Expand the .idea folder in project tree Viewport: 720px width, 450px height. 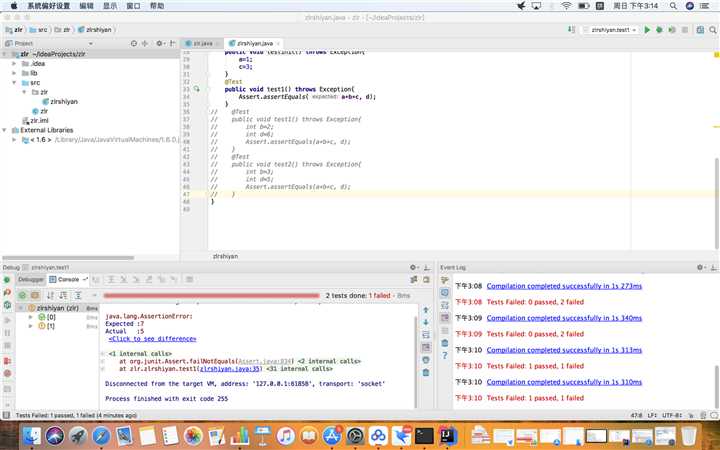(x=13, y=63)
